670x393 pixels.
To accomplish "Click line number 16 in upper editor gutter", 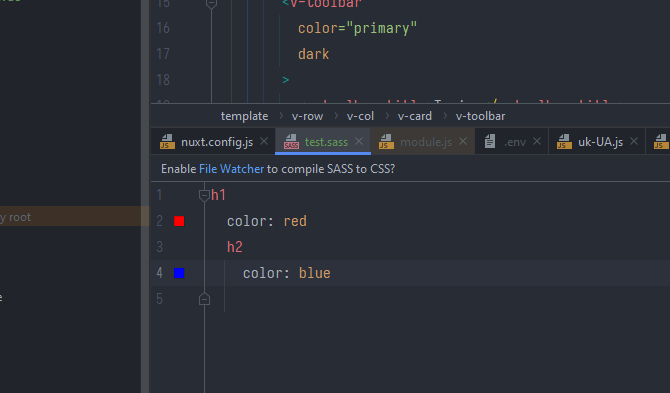I will (163, 28).
